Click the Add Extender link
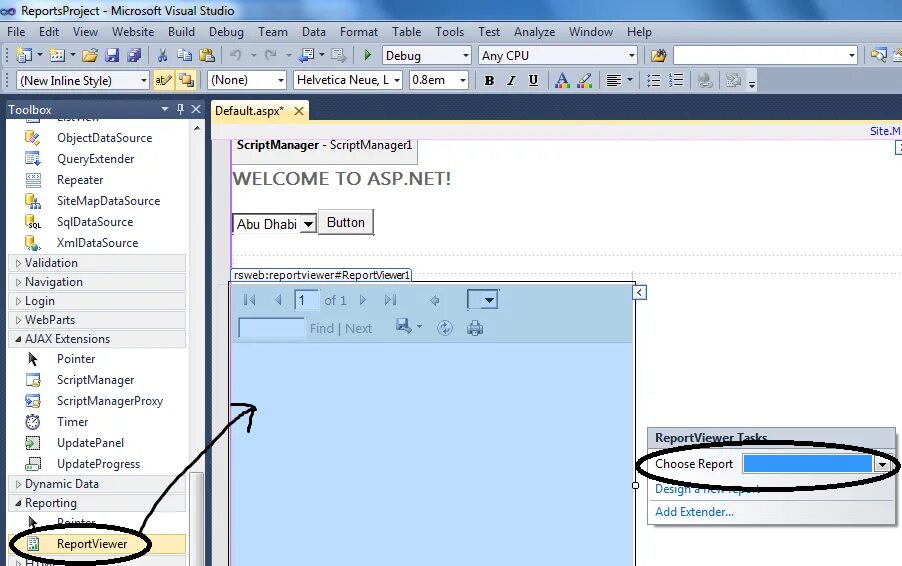Viewport: 902px width, 566px height. (x=694, y=512)
